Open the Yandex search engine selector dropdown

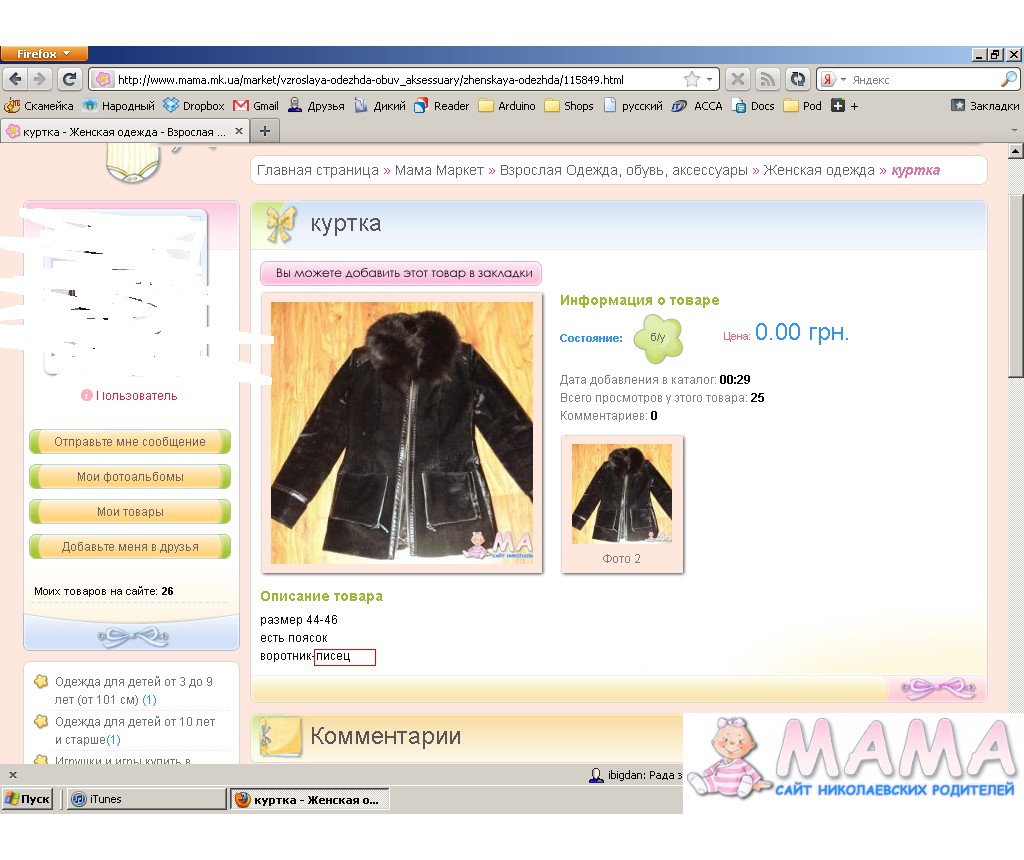pyautogui.click(x=834, y=80)
